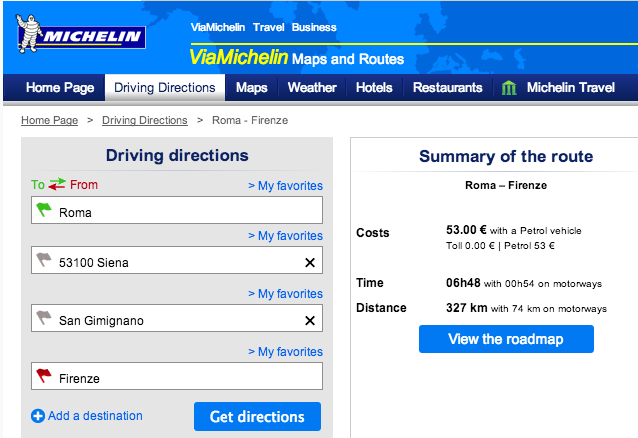Click the grey flag next to San Gimignano

(44, 318)
